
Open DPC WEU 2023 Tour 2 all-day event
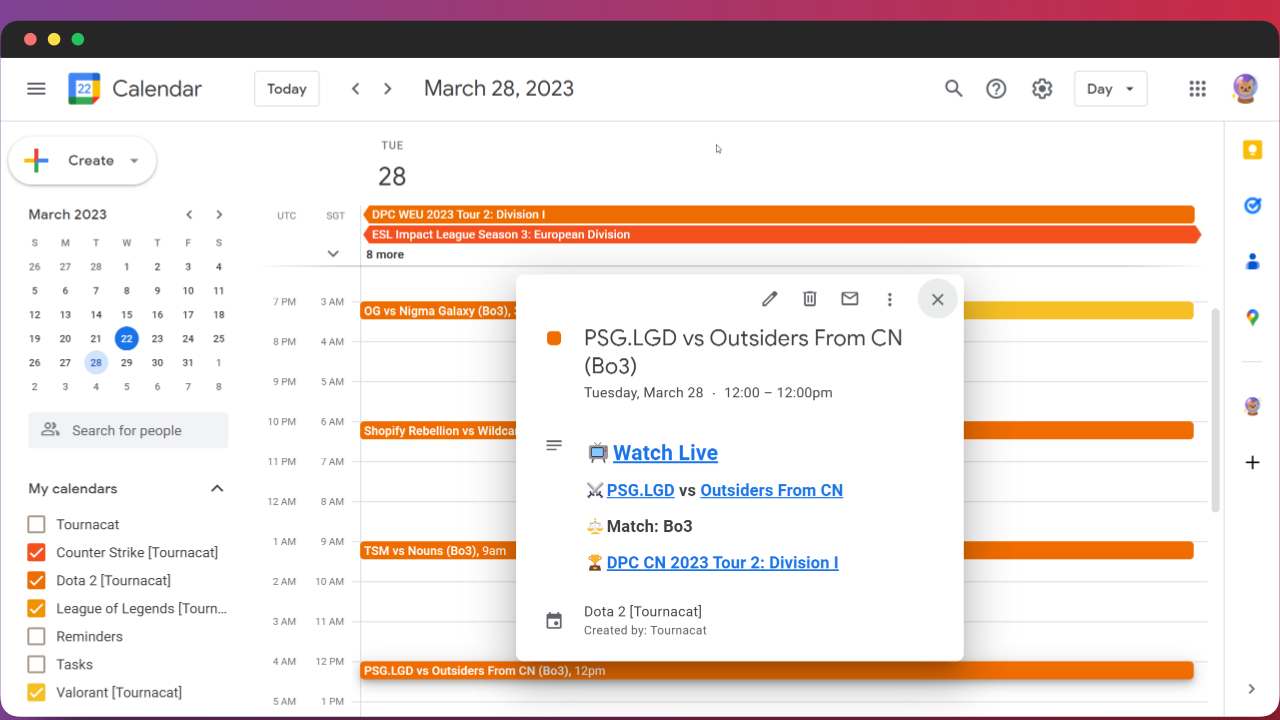point(780,214)
